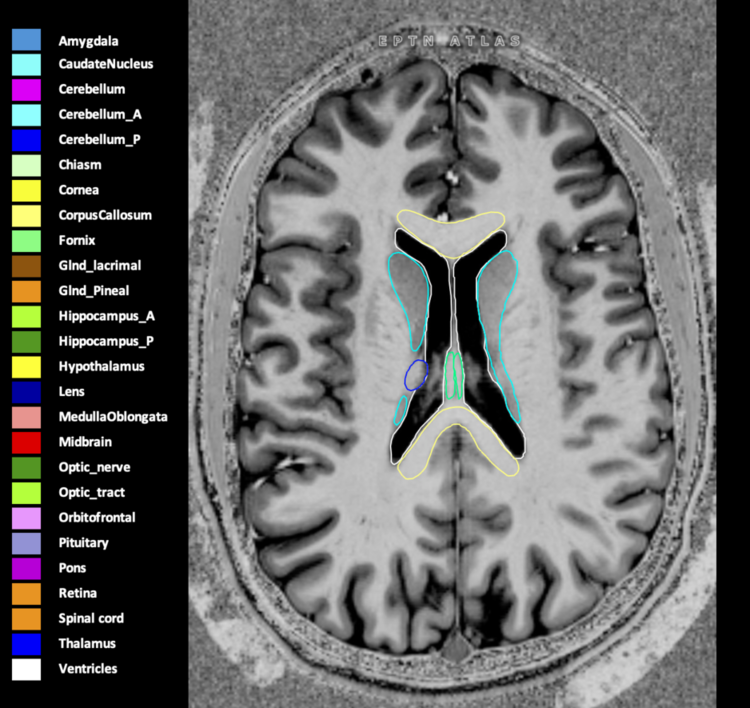Click the Orbitofrontal legend label
This screenshot has height=708, width=750.
click(97, 518)
